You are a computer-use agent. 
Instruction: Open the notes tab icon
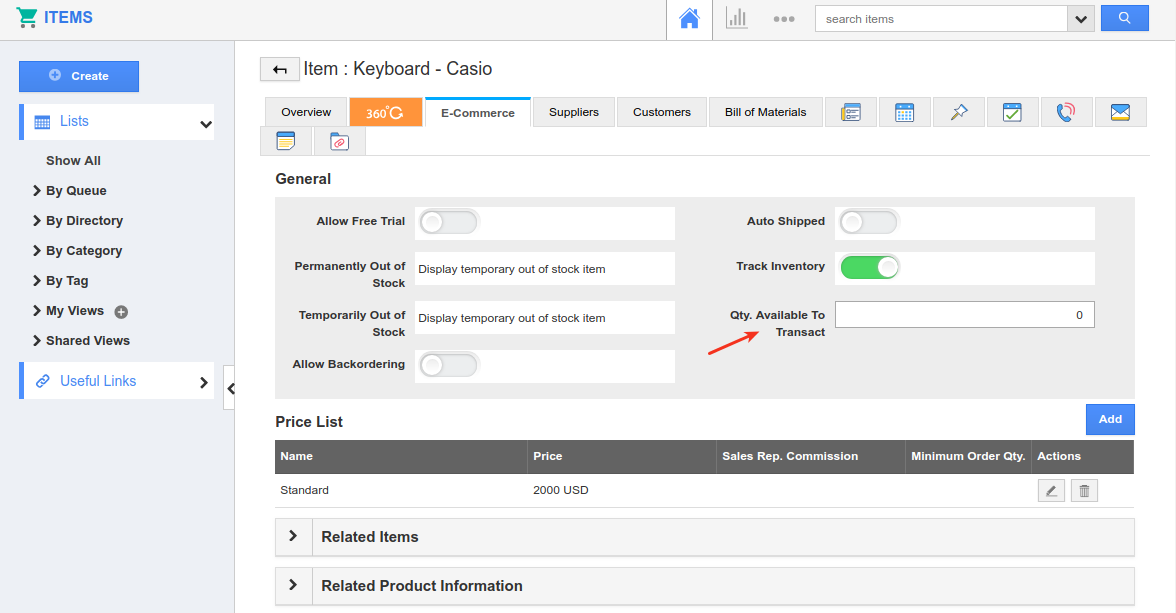coord(286,141)
